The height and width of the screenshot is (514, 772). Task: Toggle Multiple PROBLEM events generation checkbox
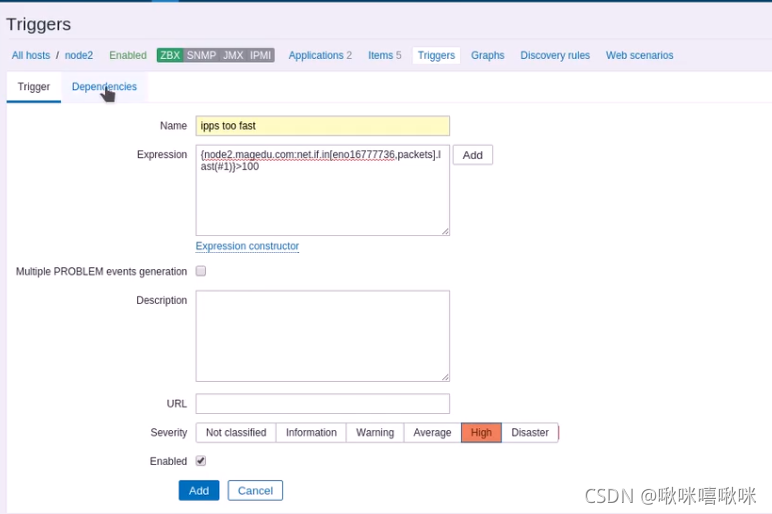click(x=201, y=271)
